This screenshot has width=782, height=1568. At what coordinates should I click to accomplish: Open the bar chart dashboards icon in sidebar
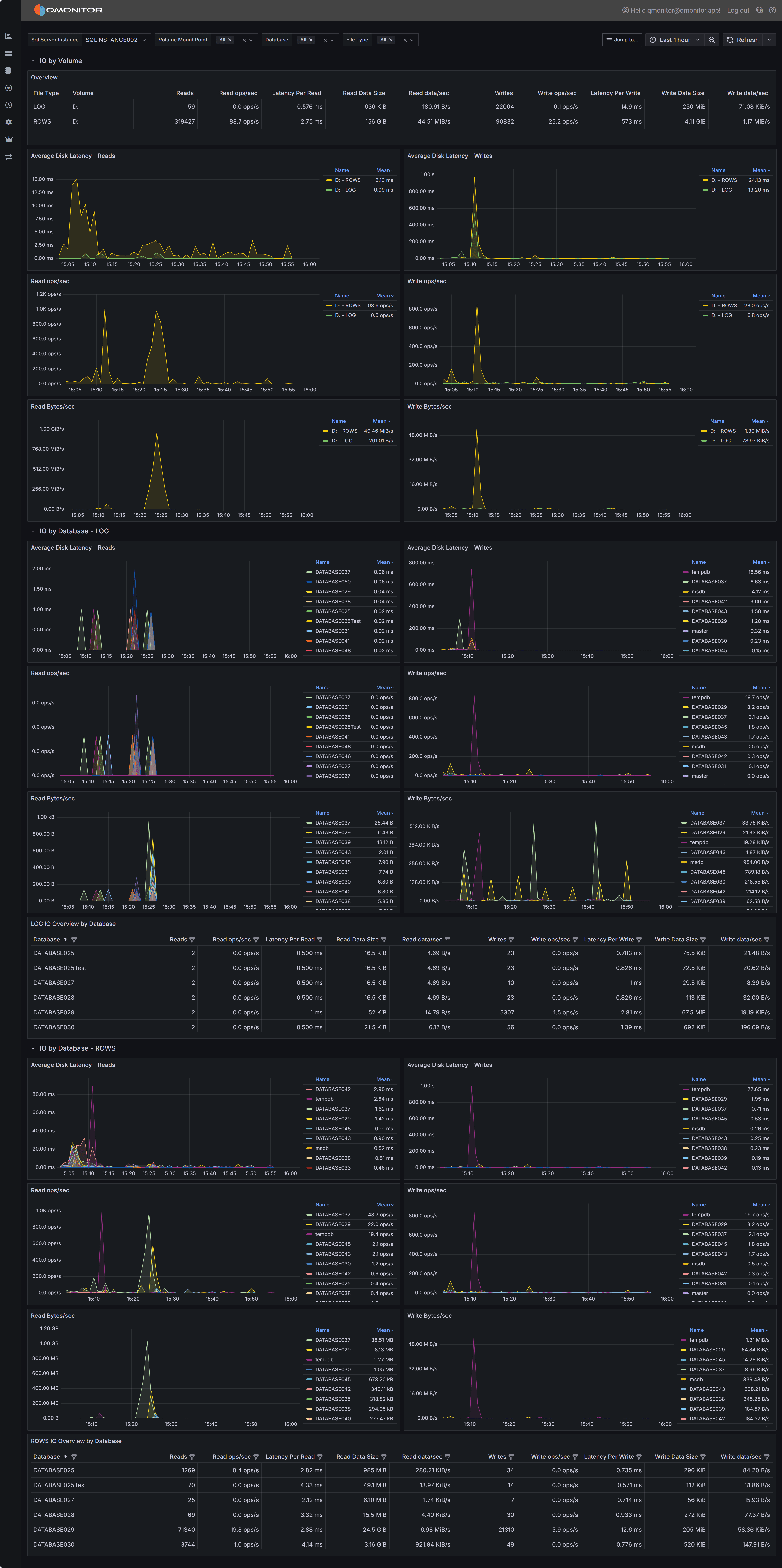pyautogui.click(x=8, y=36)
